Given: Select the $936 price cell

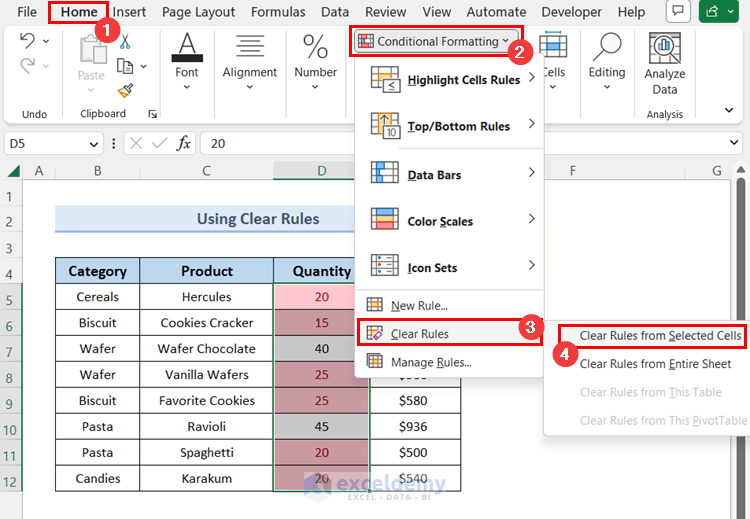Looking at the screenshot, I should 413,426.
